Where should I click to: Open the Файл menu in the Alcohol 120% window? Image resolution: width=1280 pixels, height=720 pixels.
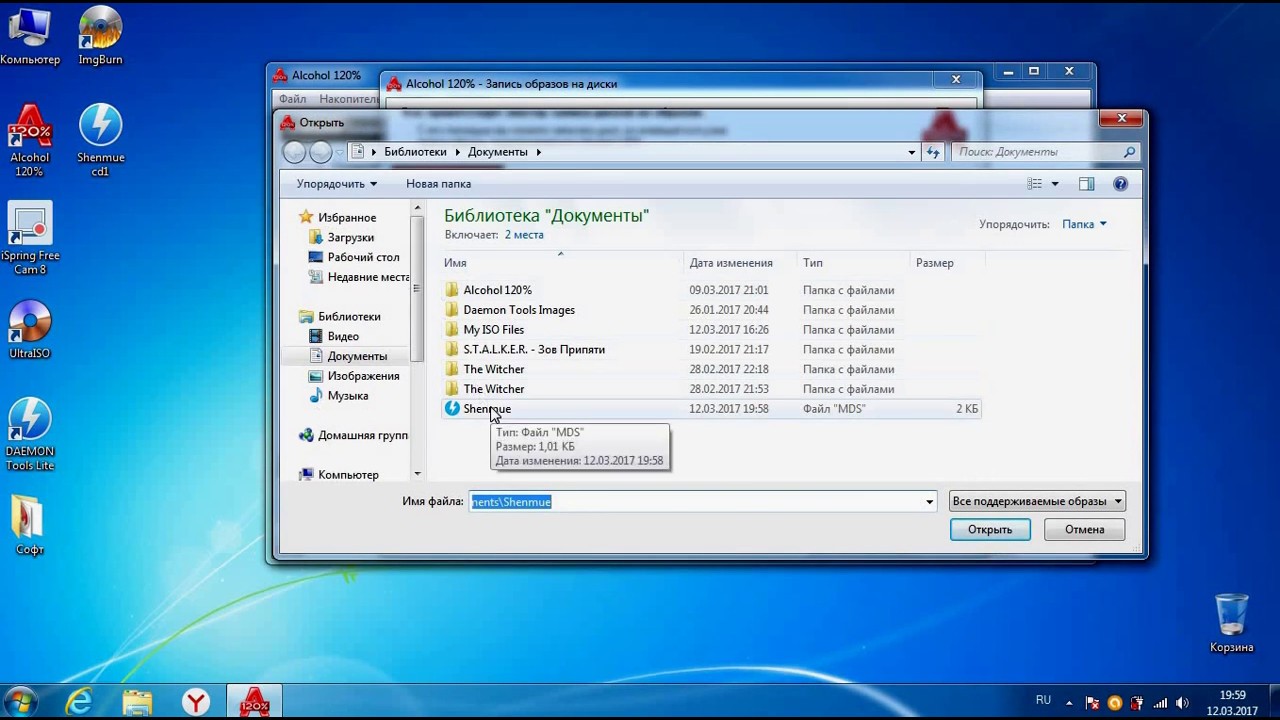point(293,99)
